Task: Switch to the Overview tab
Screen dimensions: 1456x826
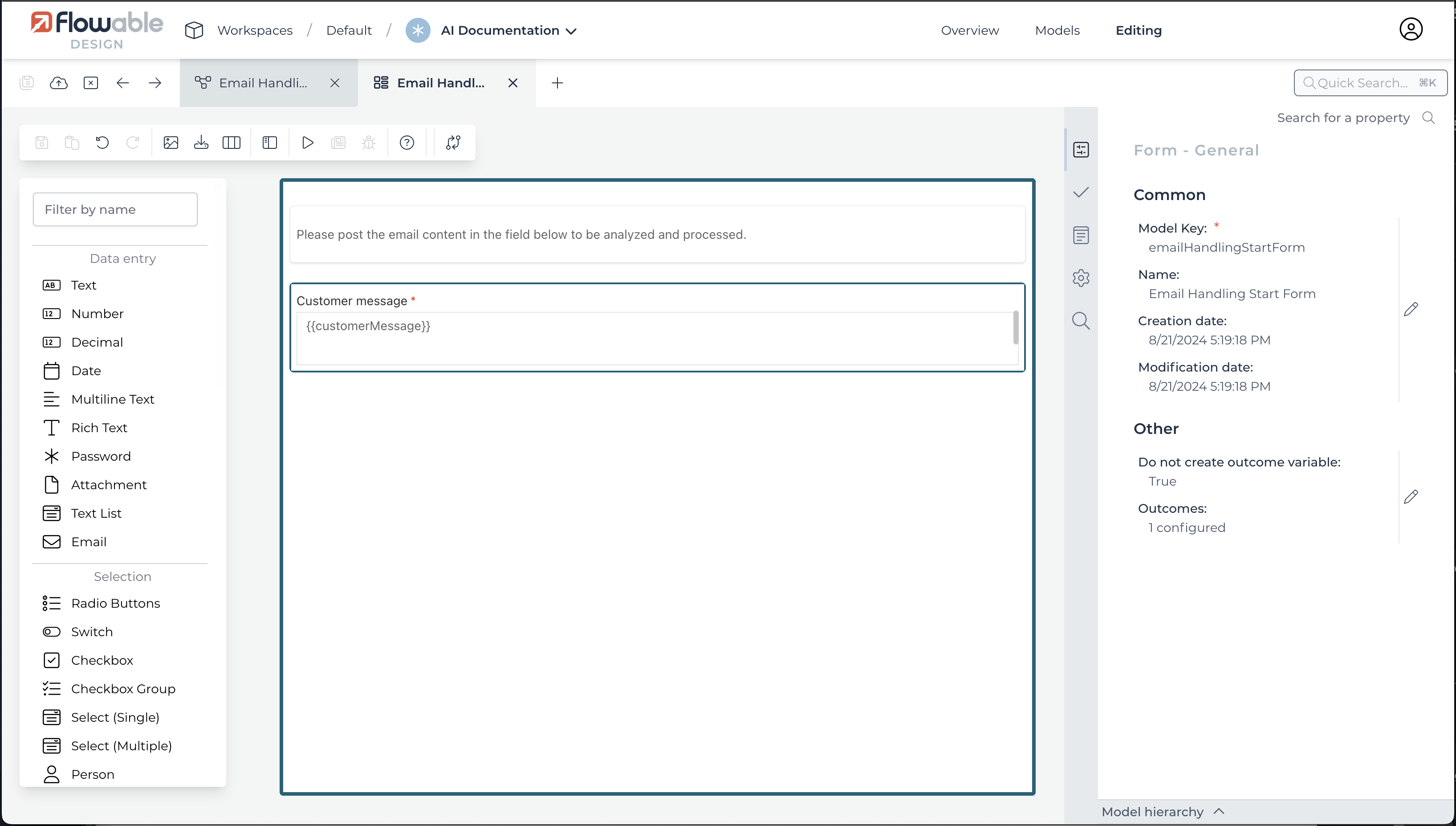Action: point(969,30)
